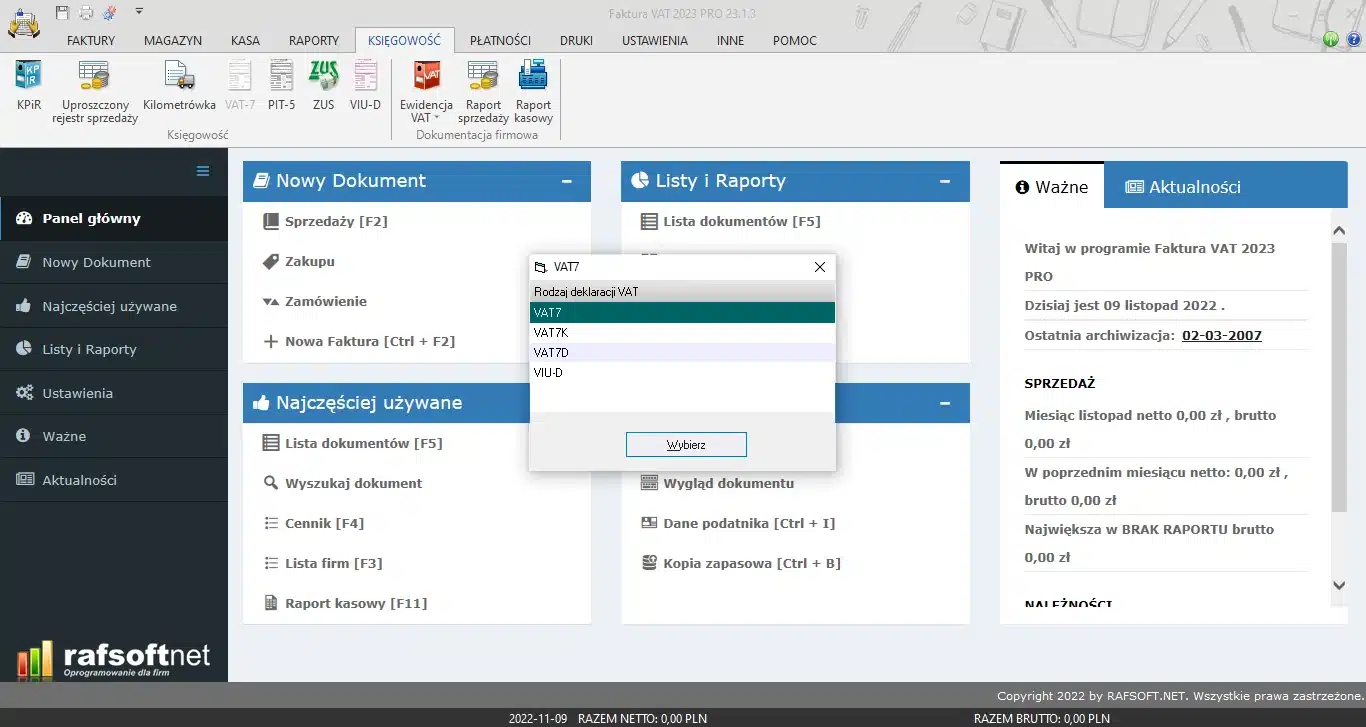
Task: Open the ZUS ribbon icon
Action: click(323, 85)
